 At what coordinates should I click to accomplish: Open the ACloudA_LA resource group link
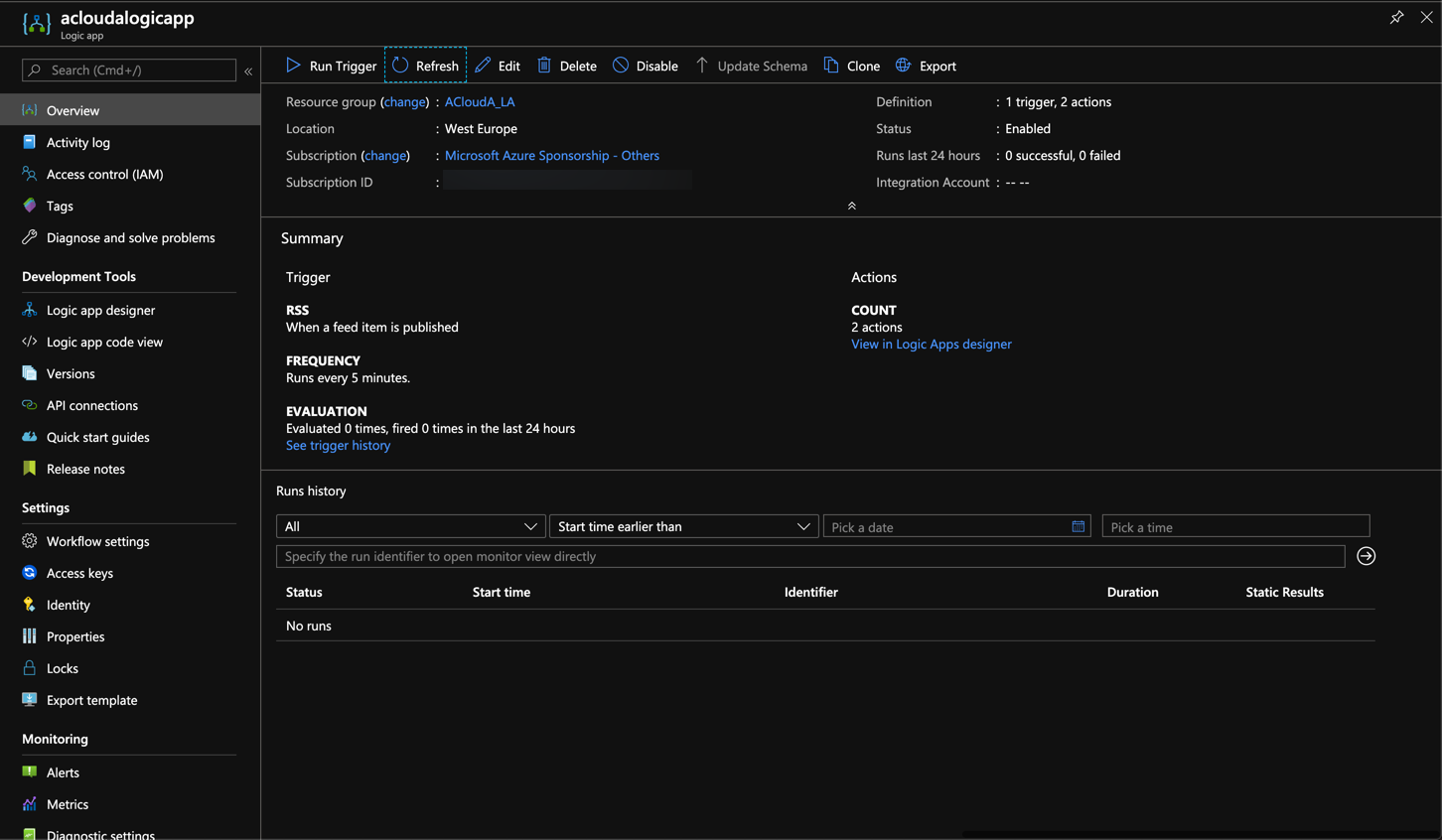coord(480,102)
